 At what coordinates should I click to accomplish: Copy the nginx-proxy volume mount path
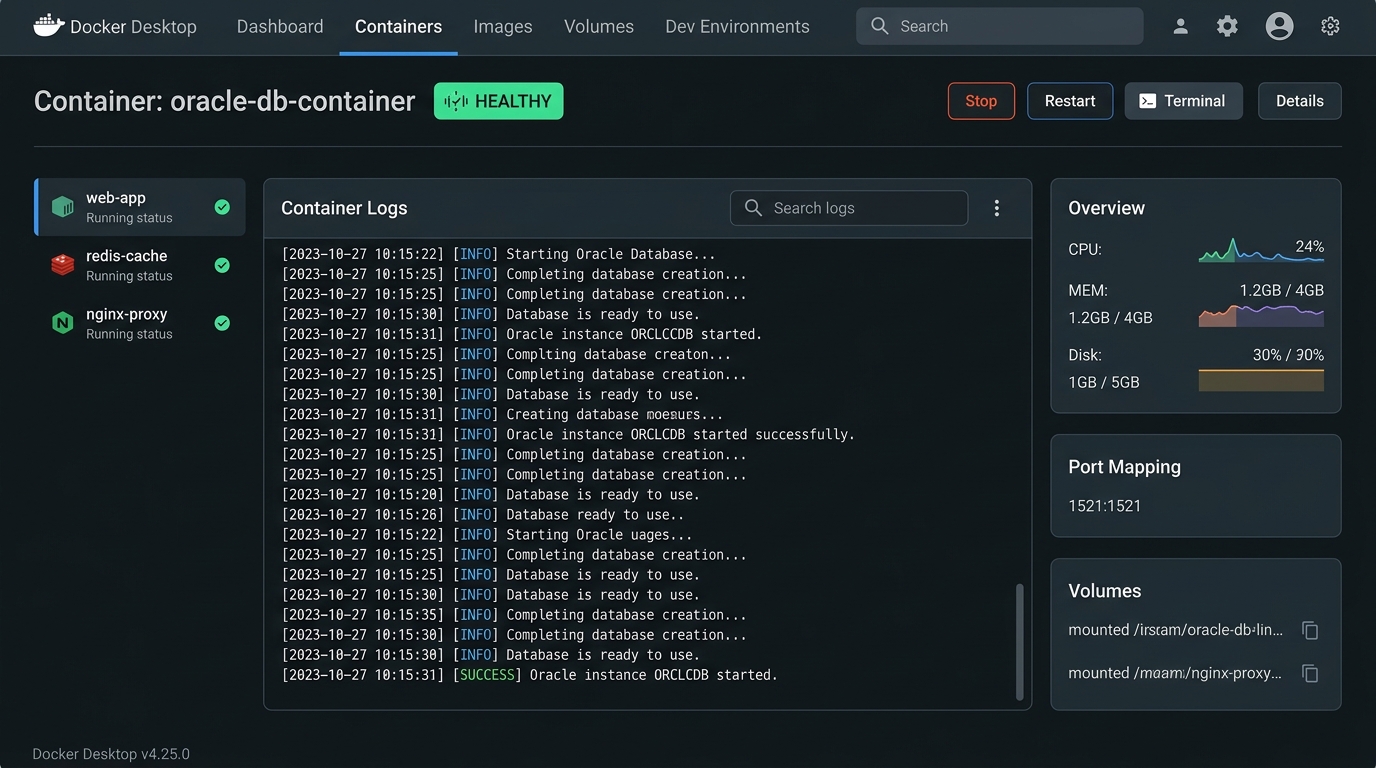pos(1310,673)
